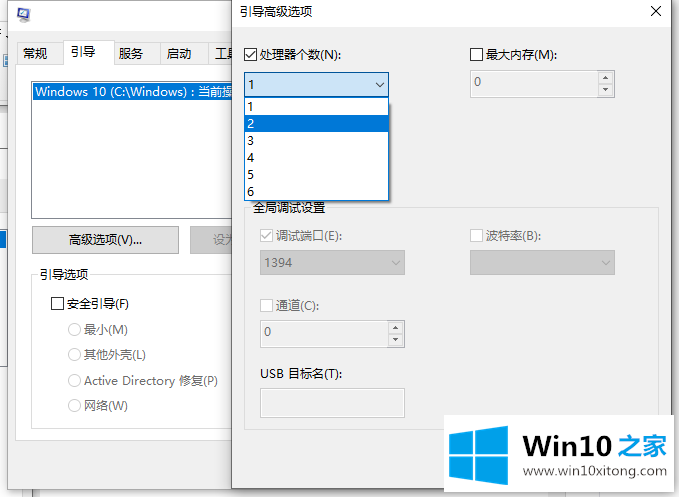Open the baud rate dropdown

pyautogui.click(x=542, y=262)
